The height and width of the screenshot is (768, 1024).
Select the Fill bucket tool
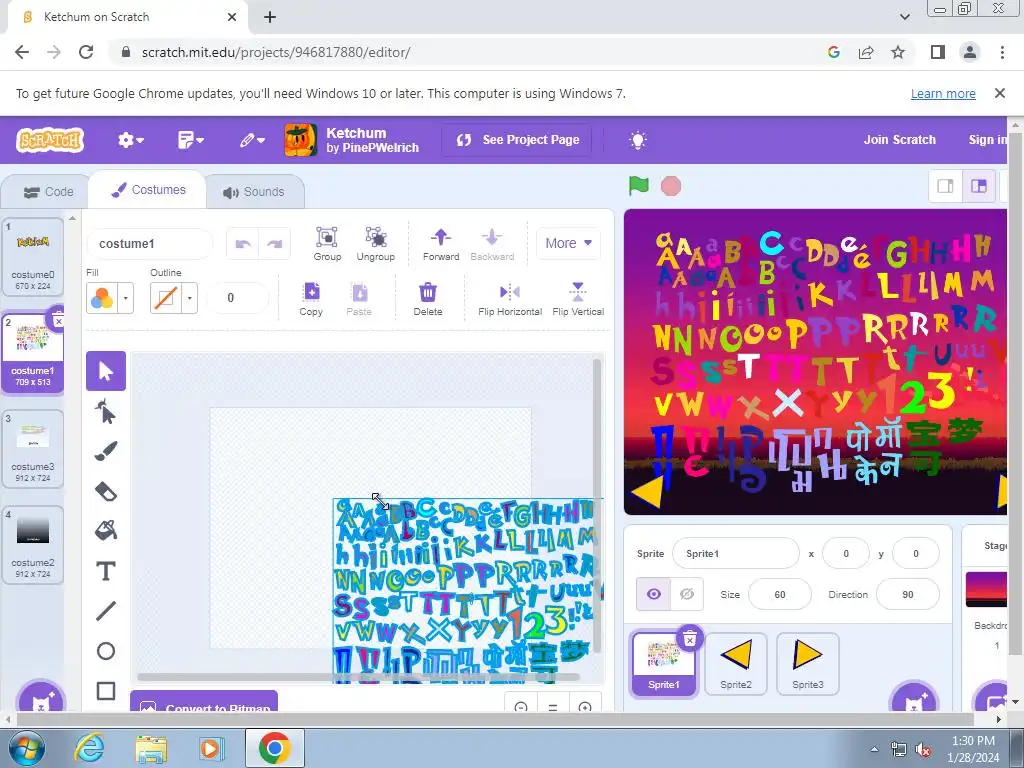[x=106, y=530]
